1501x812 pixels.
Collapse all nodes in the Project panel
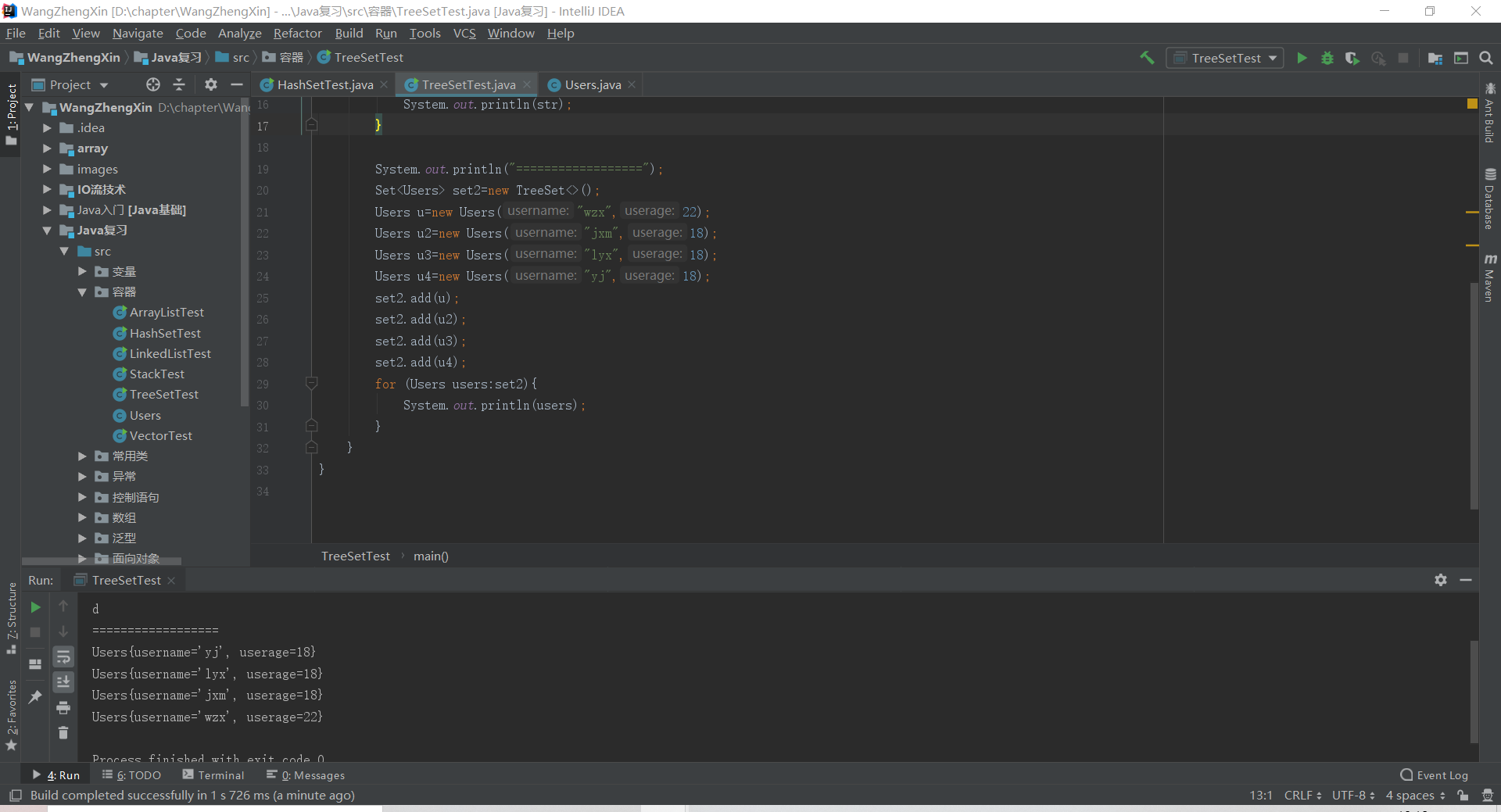tap(179, 84)
